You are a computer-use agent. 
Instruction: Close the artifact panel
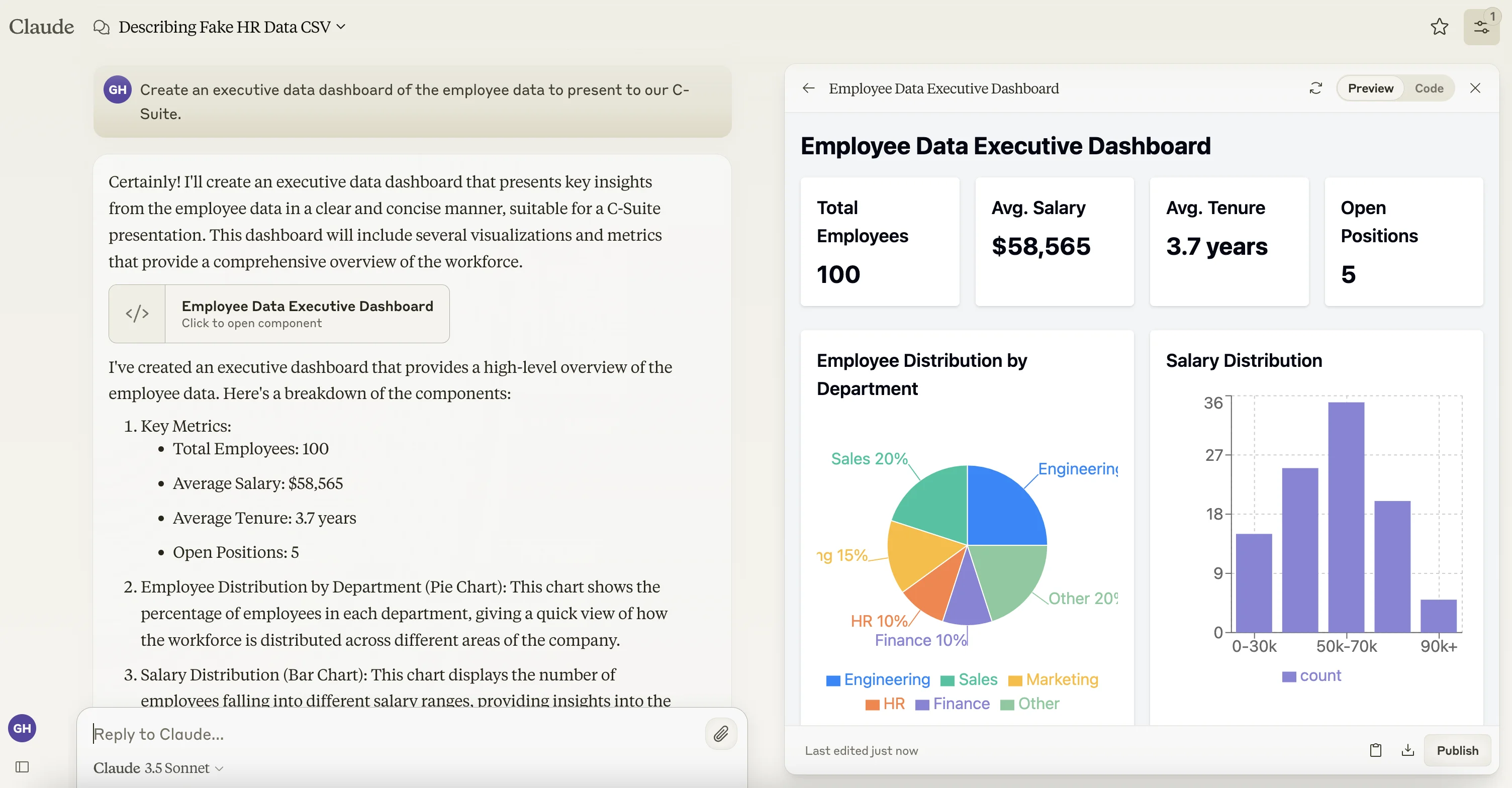tap(1475, 88)
